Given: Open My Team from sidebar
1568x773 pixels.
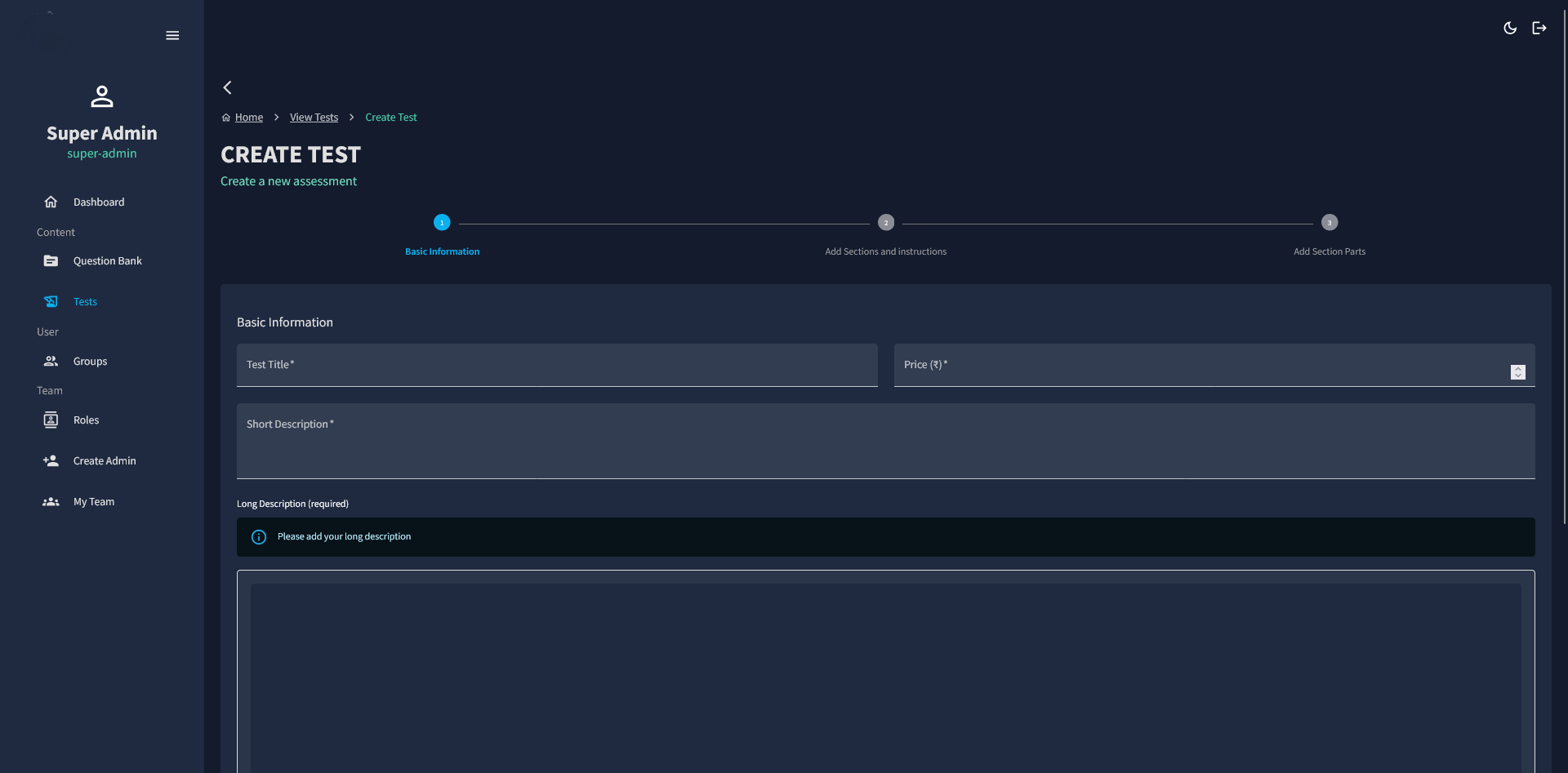Looking at the screenshot, I should coord(93,502).
